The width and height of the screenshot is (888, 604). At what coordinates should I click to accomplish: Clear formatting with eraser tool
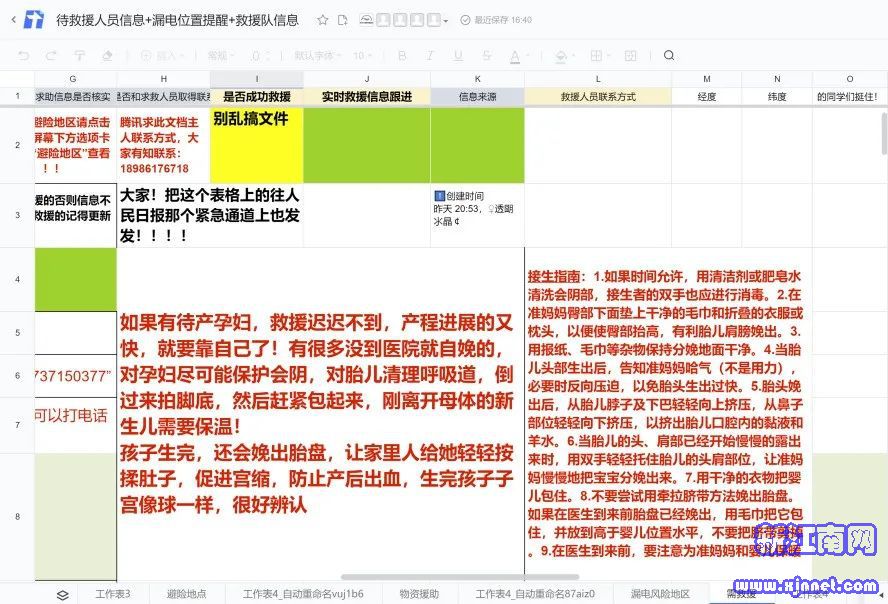[107, 55]
